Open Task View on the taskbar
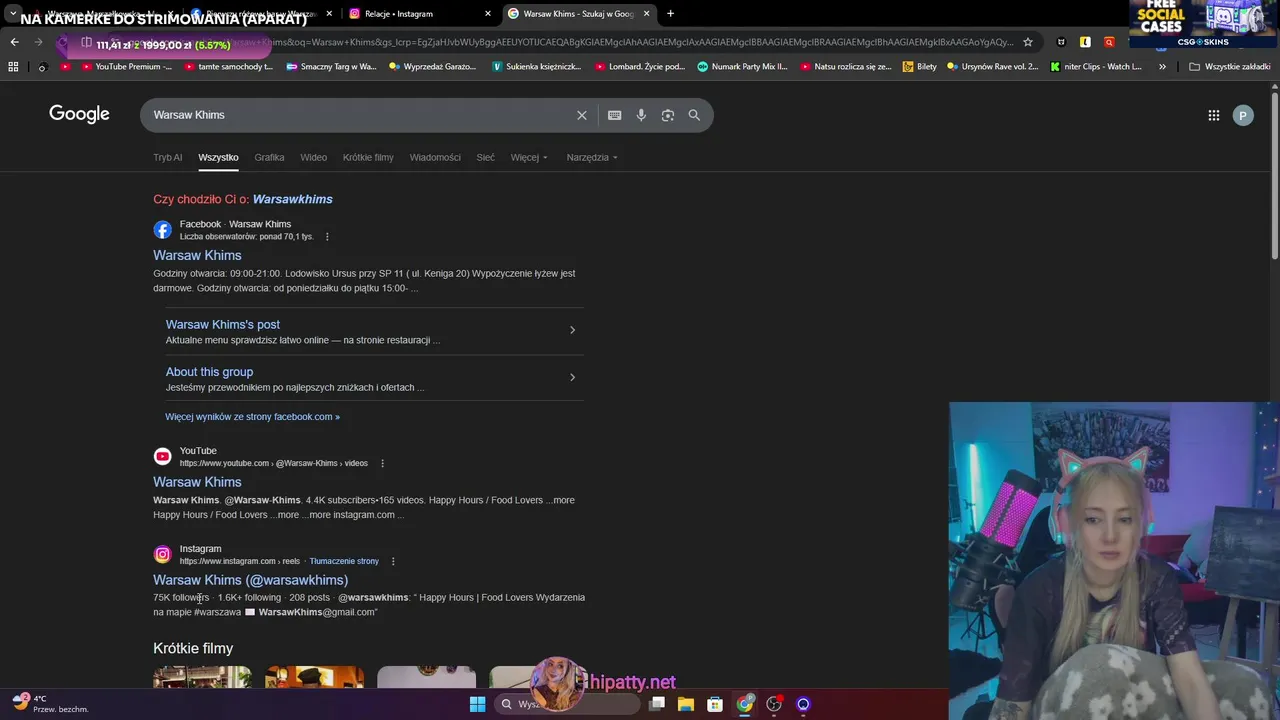 click(x=657, y=704)
